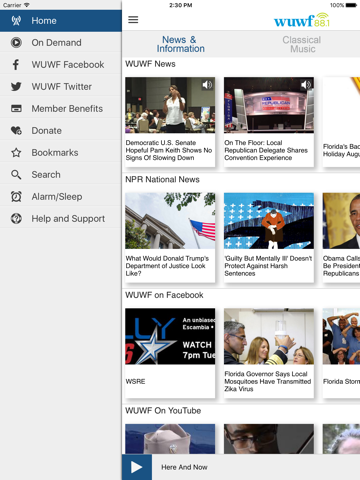This screenshot has height=480, width=360.
Task: Click the Member Benefits card icon
Action: click(16, 109)
